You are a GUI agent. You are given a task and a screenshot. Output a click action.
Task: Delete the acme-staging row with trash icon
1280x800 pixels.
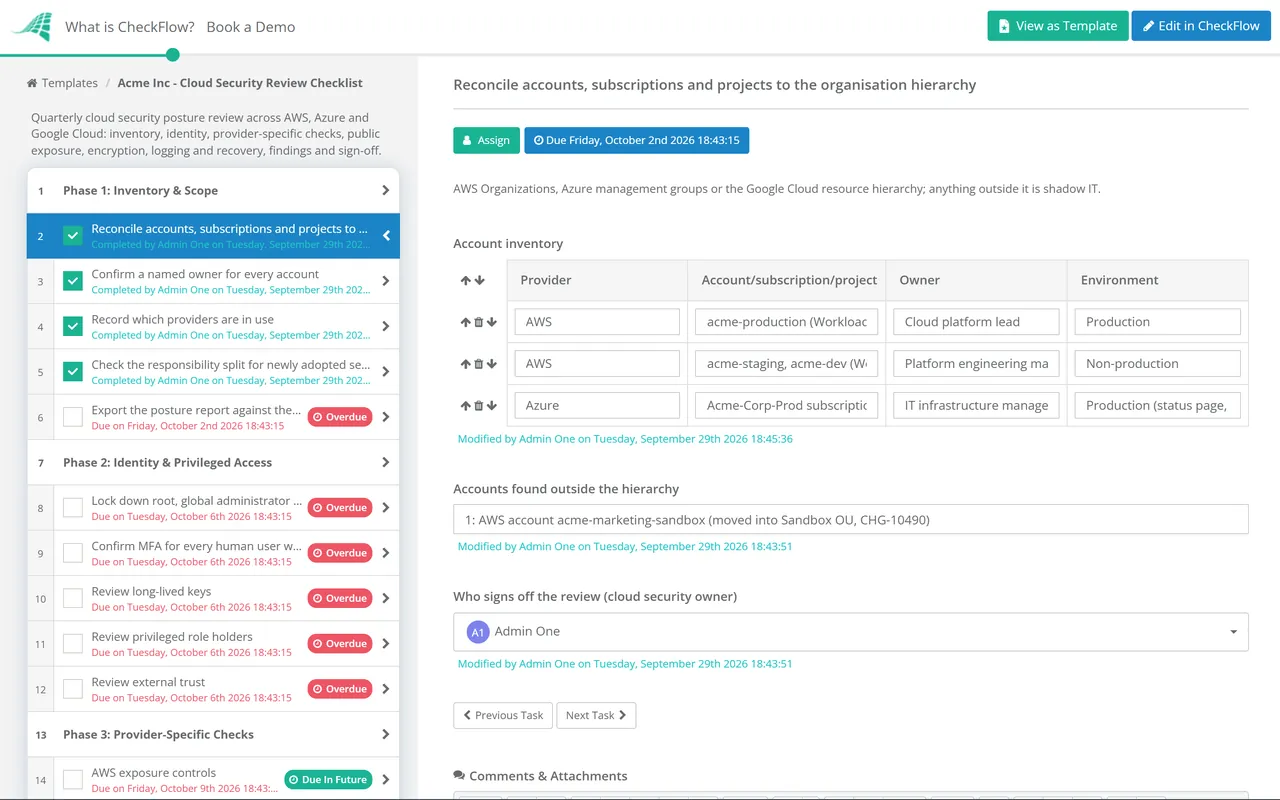point(478,364)
